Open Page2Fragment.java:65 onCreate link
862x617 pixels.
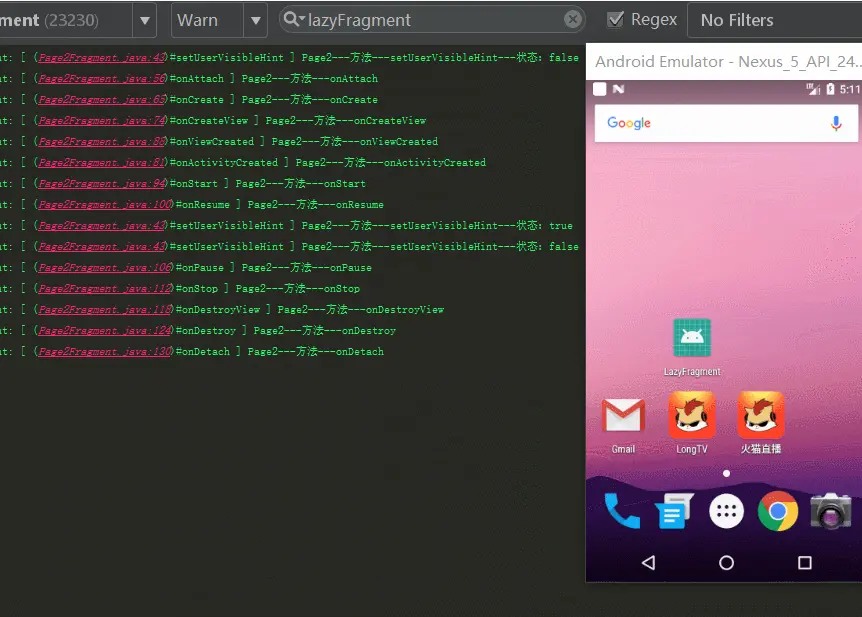click(x=102, y=100)
